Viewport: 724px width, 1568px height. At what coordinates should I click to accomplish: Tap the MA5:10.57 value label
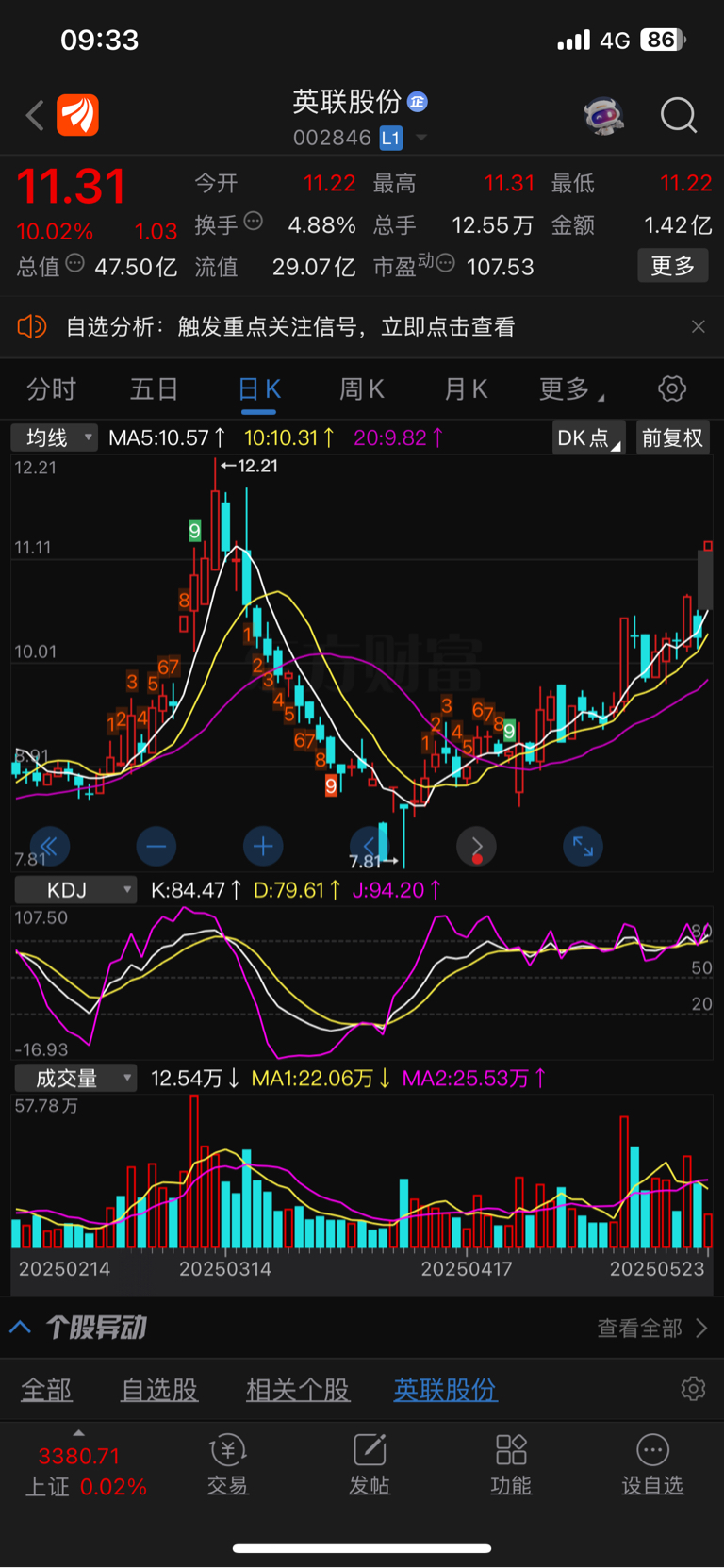[x=167, y=437]
